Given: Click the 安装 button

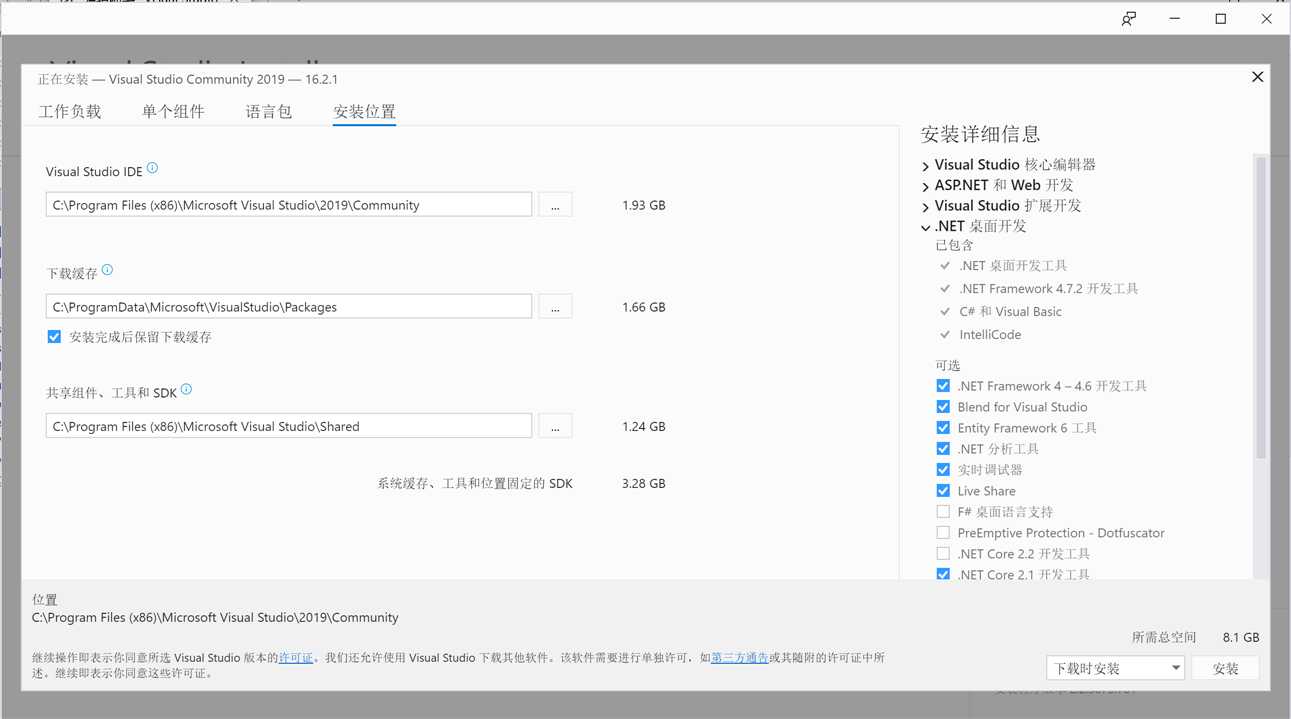Looking at the screenshot, I should 1226,668.
